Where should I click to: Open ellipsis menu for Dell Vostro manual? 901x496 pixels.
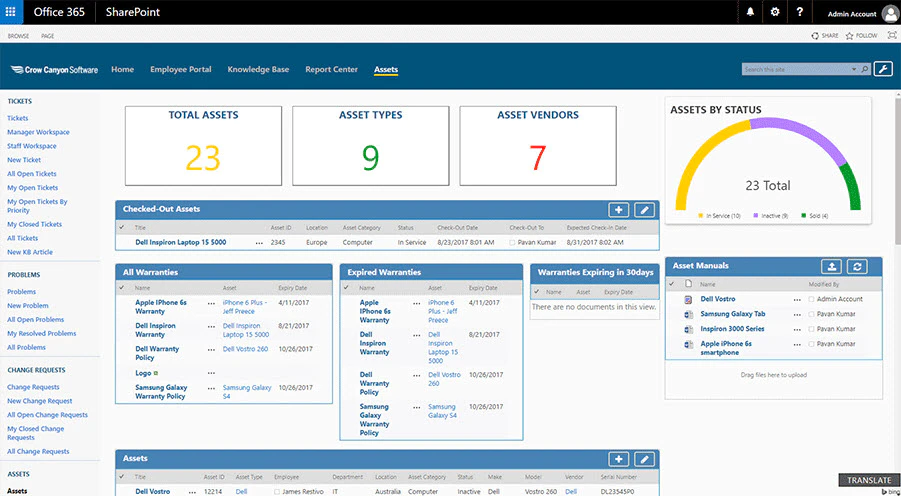[797, 299]
